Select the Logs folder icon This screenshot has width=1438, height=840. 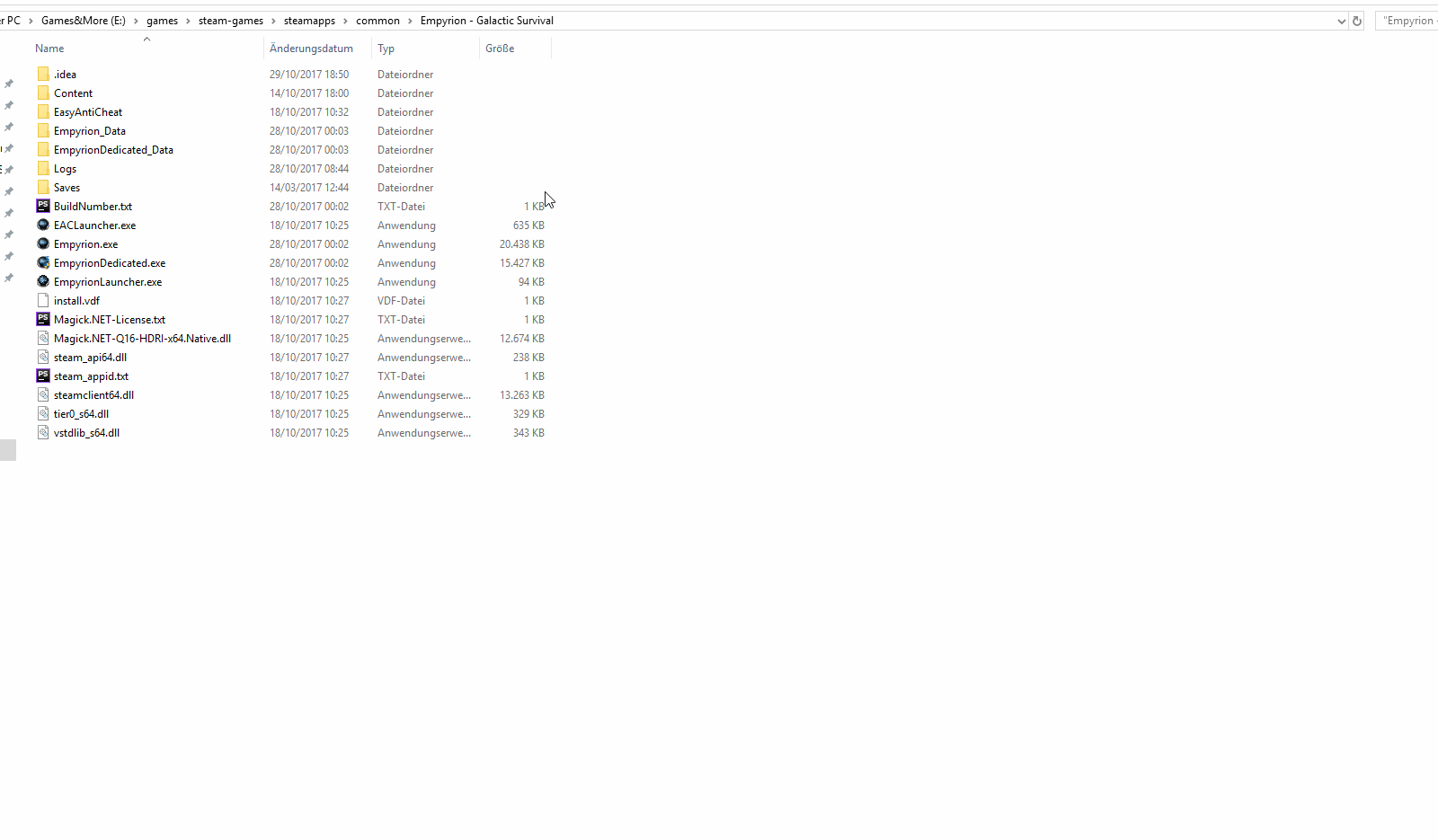coord(43,168)
